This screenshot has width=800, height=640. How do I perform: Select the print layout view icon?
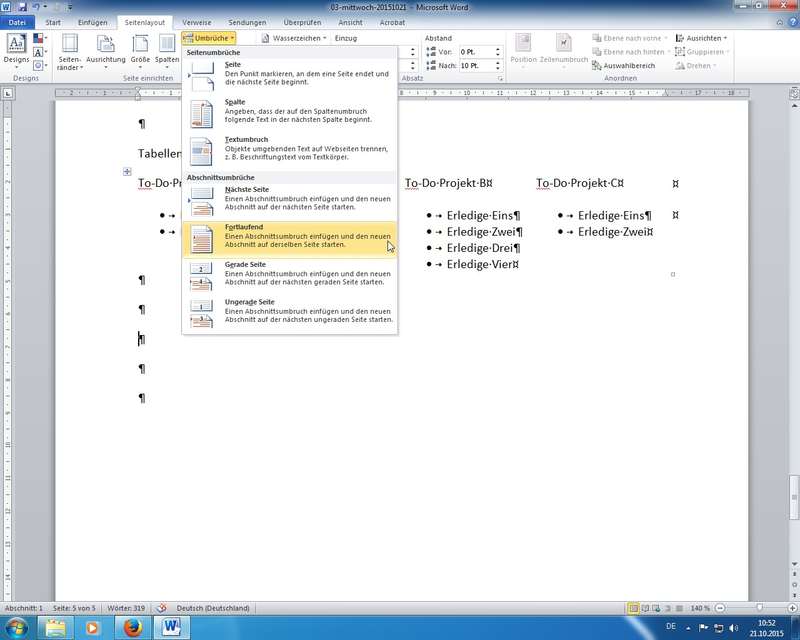click(633, 608)
